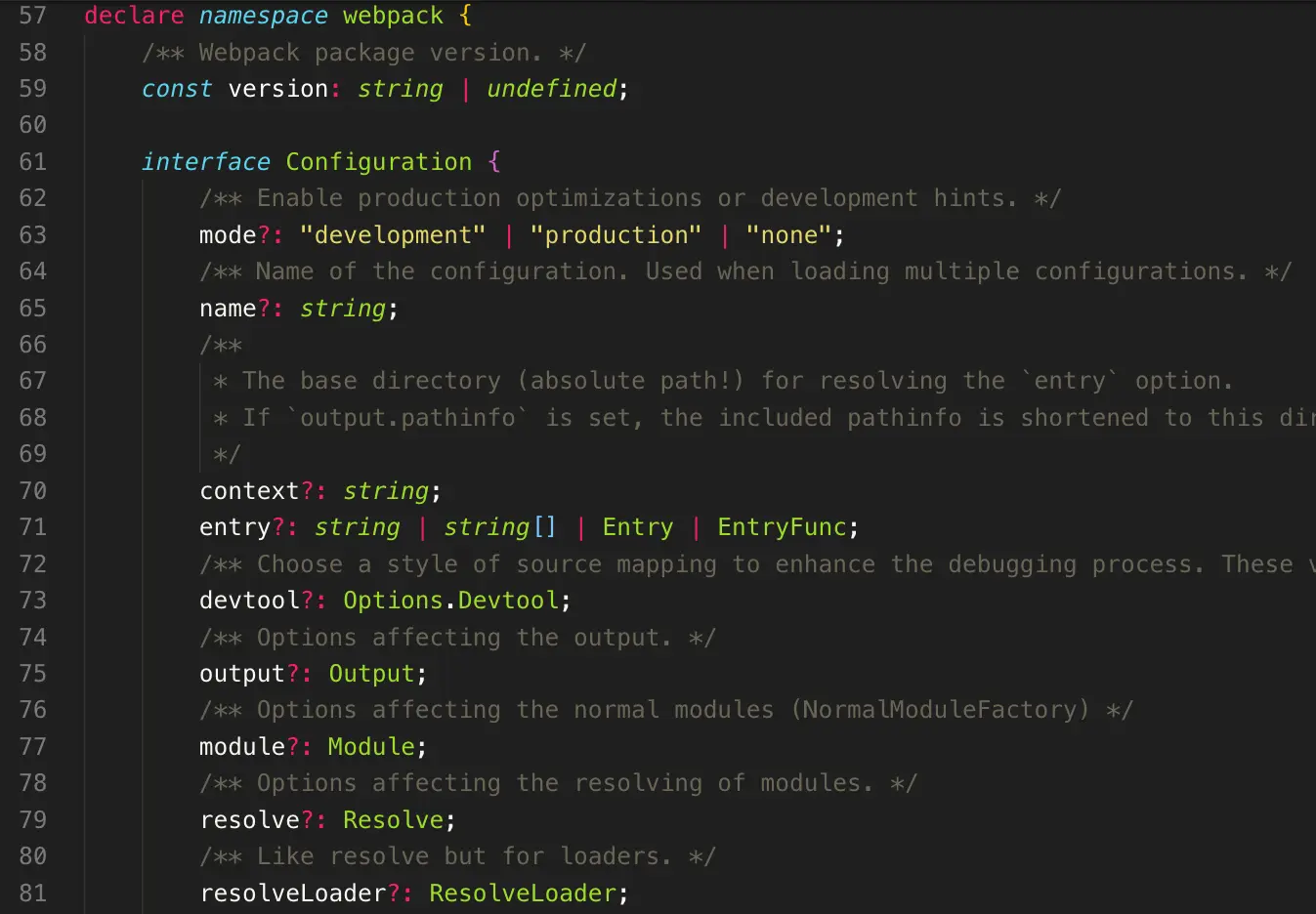Click the 'module' property on line 77
Screen dimensions: 1316x914
click(x=242, y=747)
